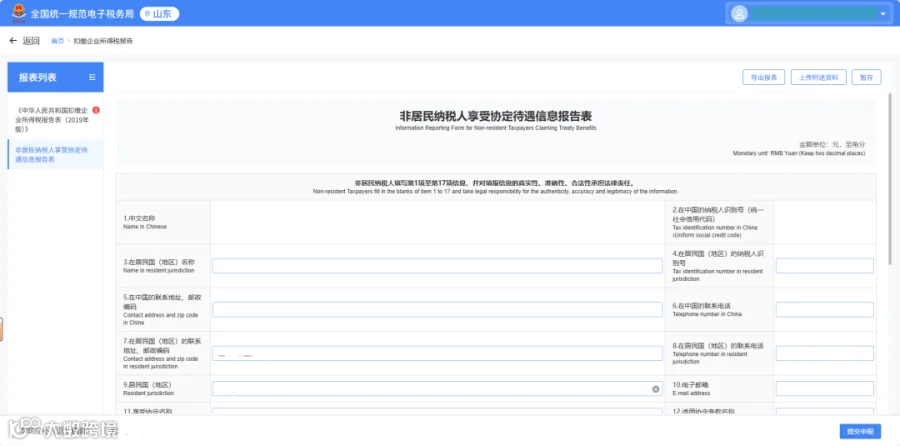Click the 提交申报 submit button
The image size is (900, 446).
pyautogui.click(x=860, y=432)
